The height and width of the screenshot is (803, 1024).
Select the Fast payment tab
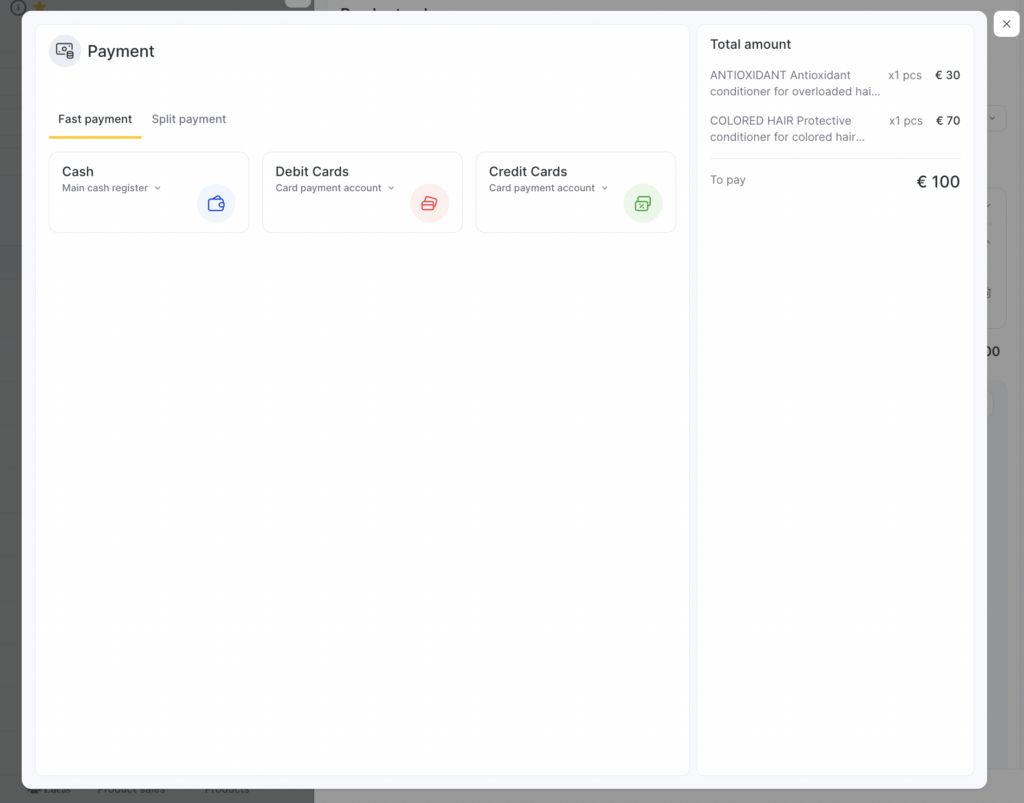95,119
